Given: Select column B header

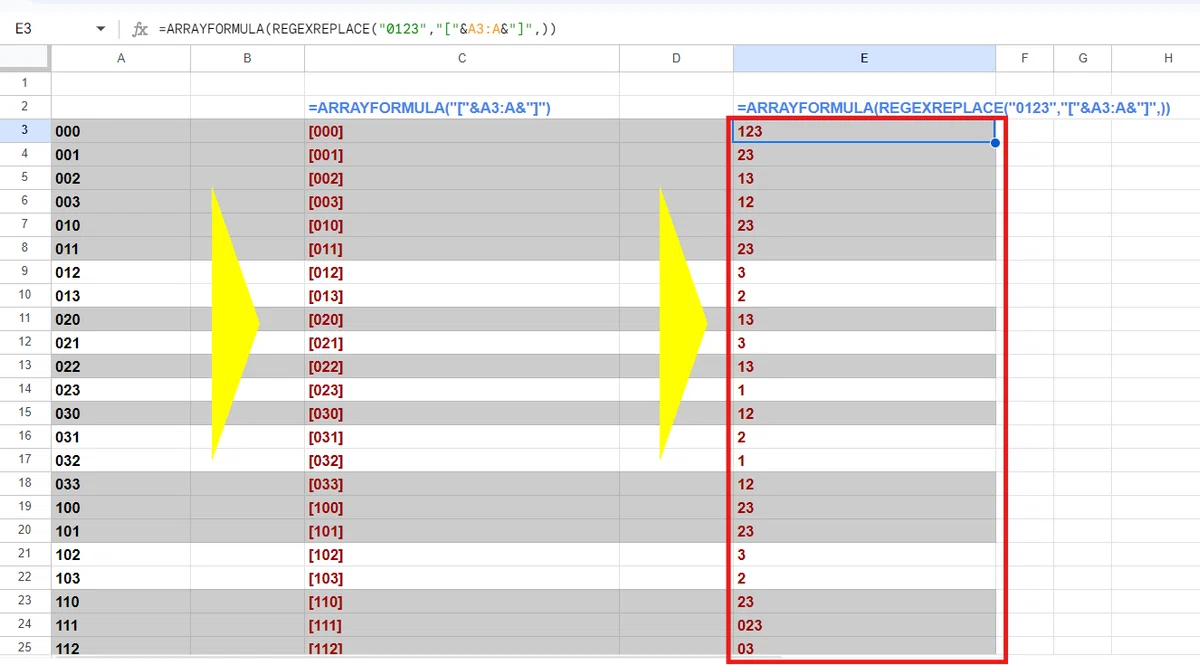Looking at the screenshot, I should pos(247,59).
